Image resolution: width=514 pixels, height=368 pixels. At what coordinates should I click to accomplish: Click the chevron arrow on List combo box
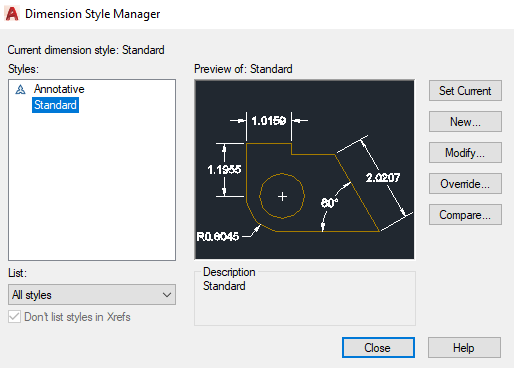pyautogui.click(x=167, y=295)
